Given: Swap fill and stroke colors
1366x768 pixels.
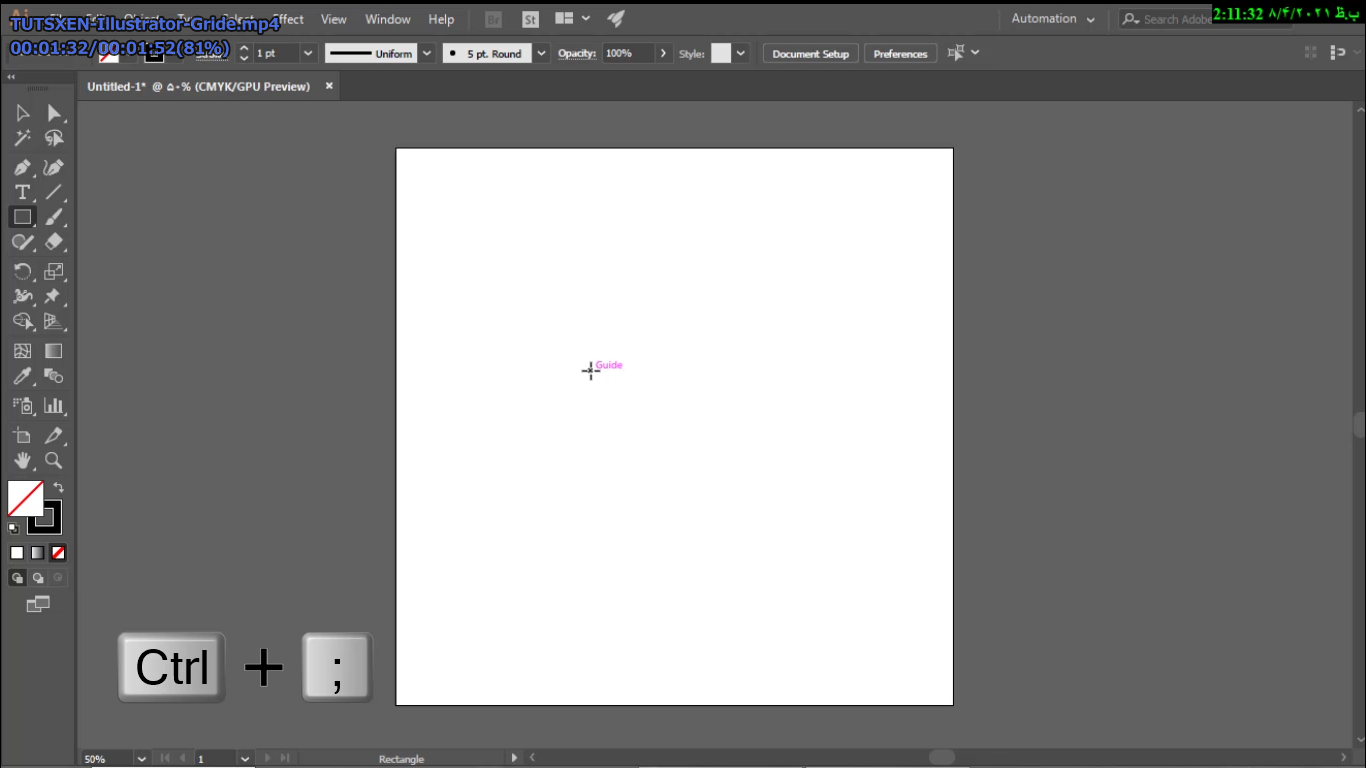Looking at the screenshot, I should [x=58, y=488].
